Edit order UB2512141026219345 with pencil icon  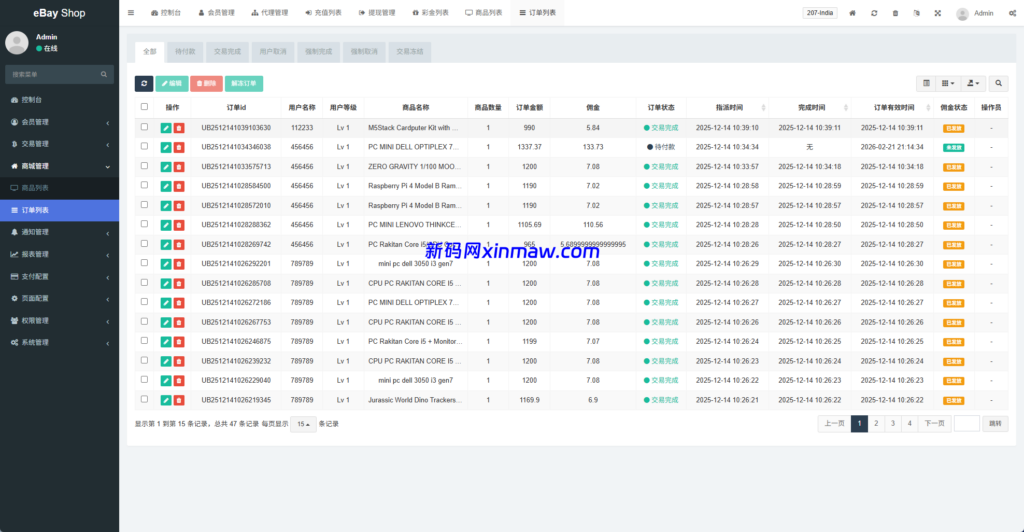pos(166,400)
